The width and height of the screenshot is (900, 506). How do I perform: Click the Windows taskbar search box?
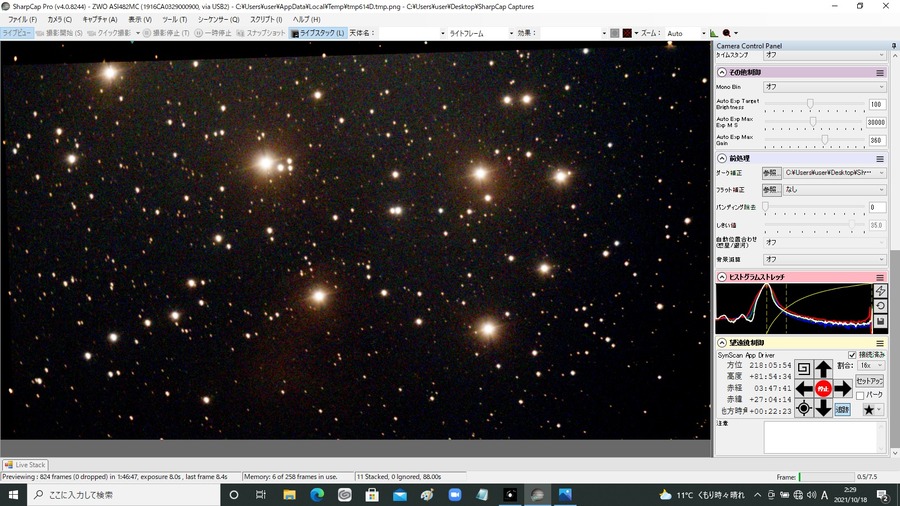pos(123,495)
